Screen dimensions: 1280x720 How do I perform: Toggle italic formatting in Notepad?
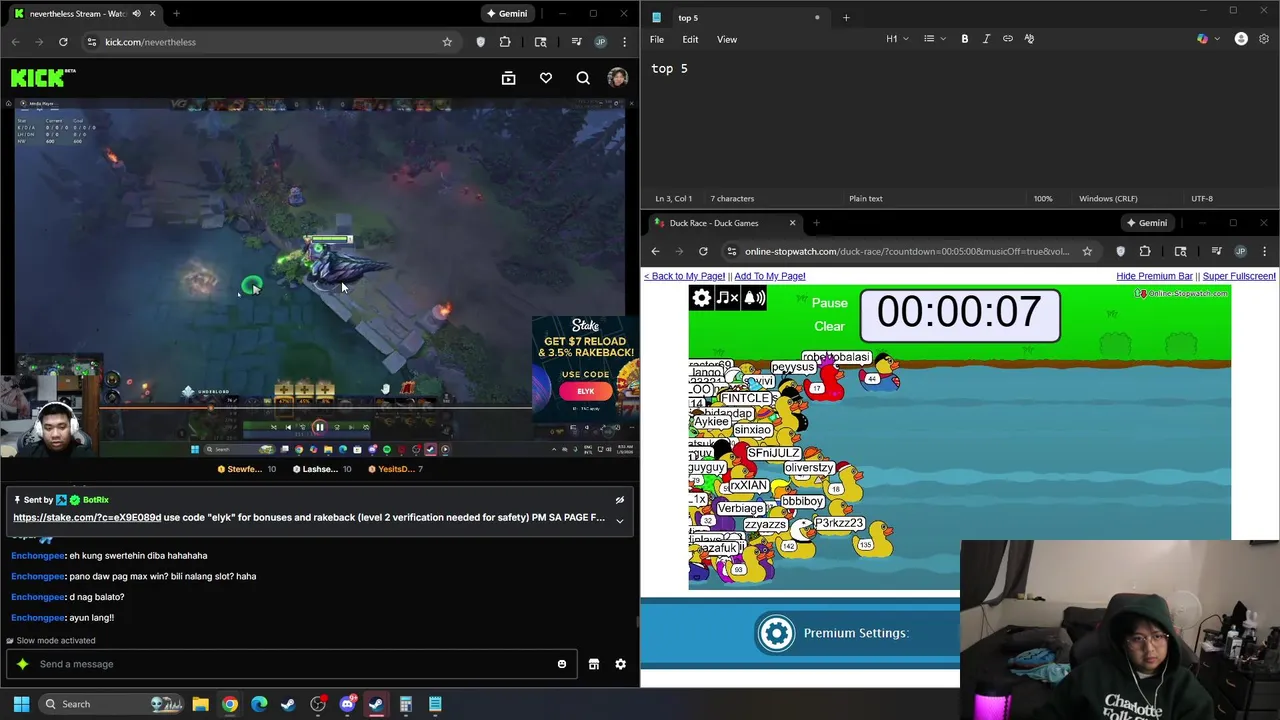(x=986, y=39)
